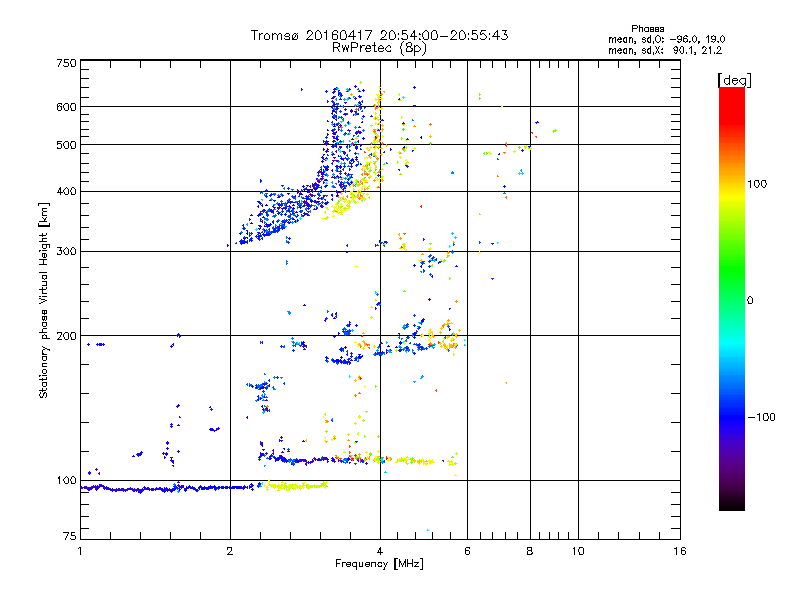The height and width of the screenshot is (600, 800).
Task: Click the y-axis '300' tick label
Action: tap(66, 251)
